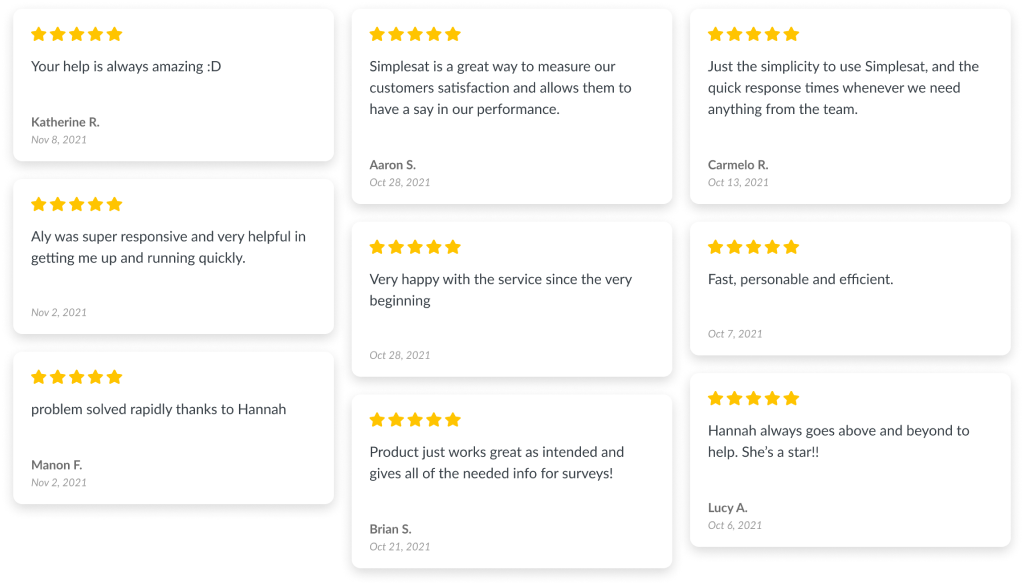
Task: Click the star rating on Lucy A.'s review
Action: (x=753, y=399)
